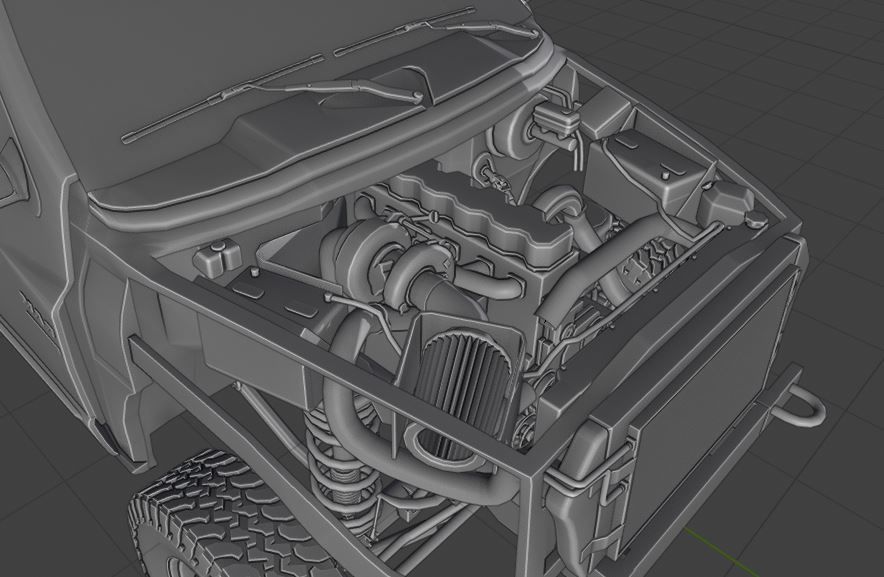884x577 pixels.
Task: Select the front fender panel of truck
Action: coord(85,316)
